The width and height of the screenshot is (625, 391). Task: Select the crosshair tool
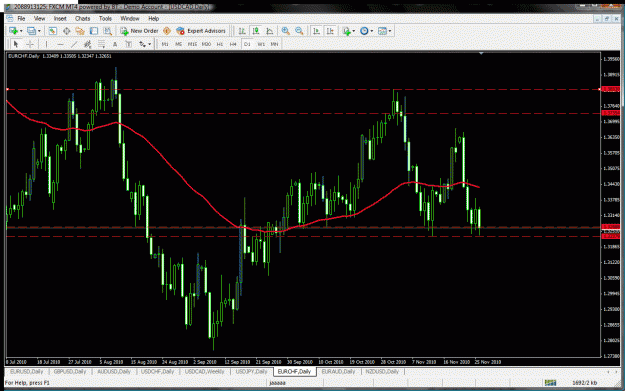click(30, 44)
